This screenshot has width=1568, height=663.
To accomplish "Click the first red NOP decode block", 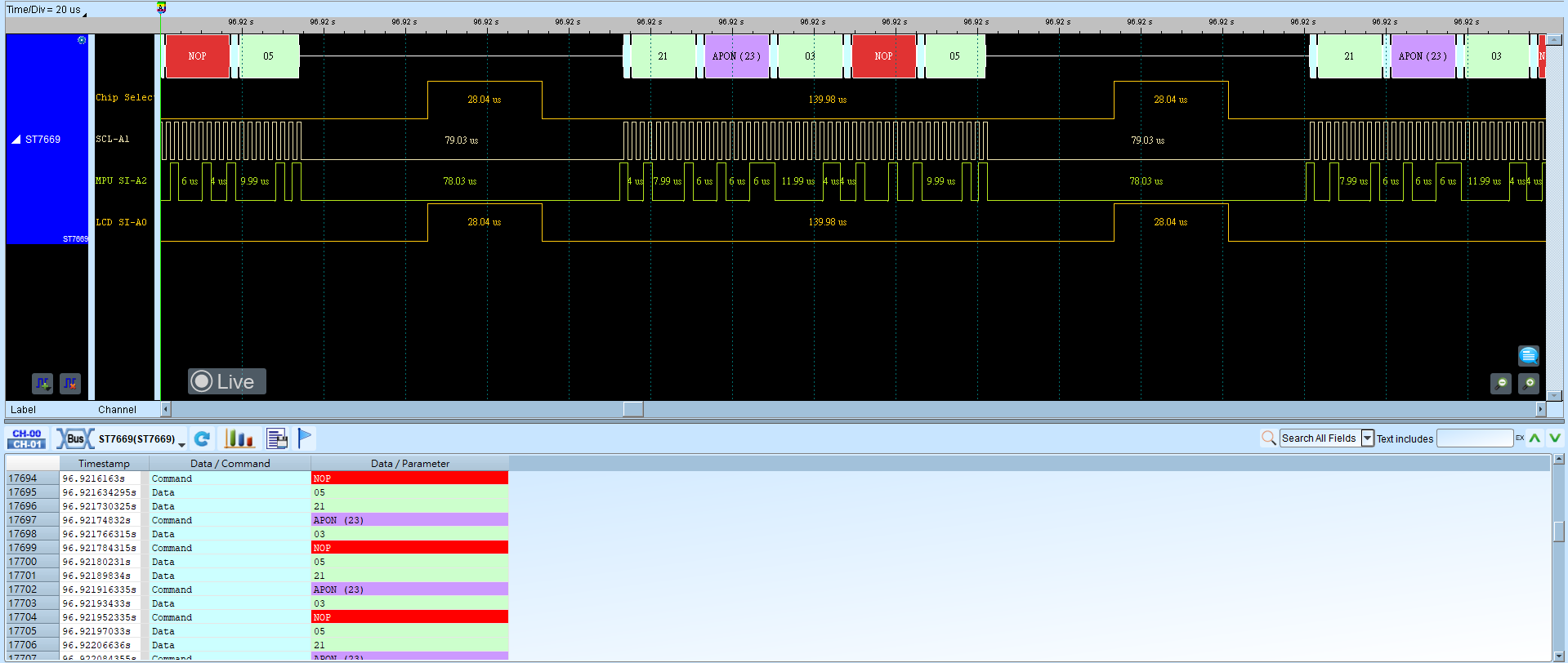I will 198,56.
